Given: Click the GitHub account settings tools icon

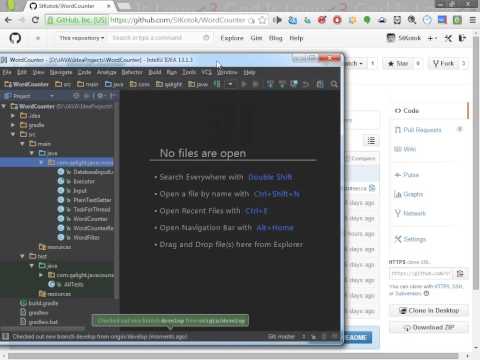Looking at the screenshot, I should coord(448,38).
